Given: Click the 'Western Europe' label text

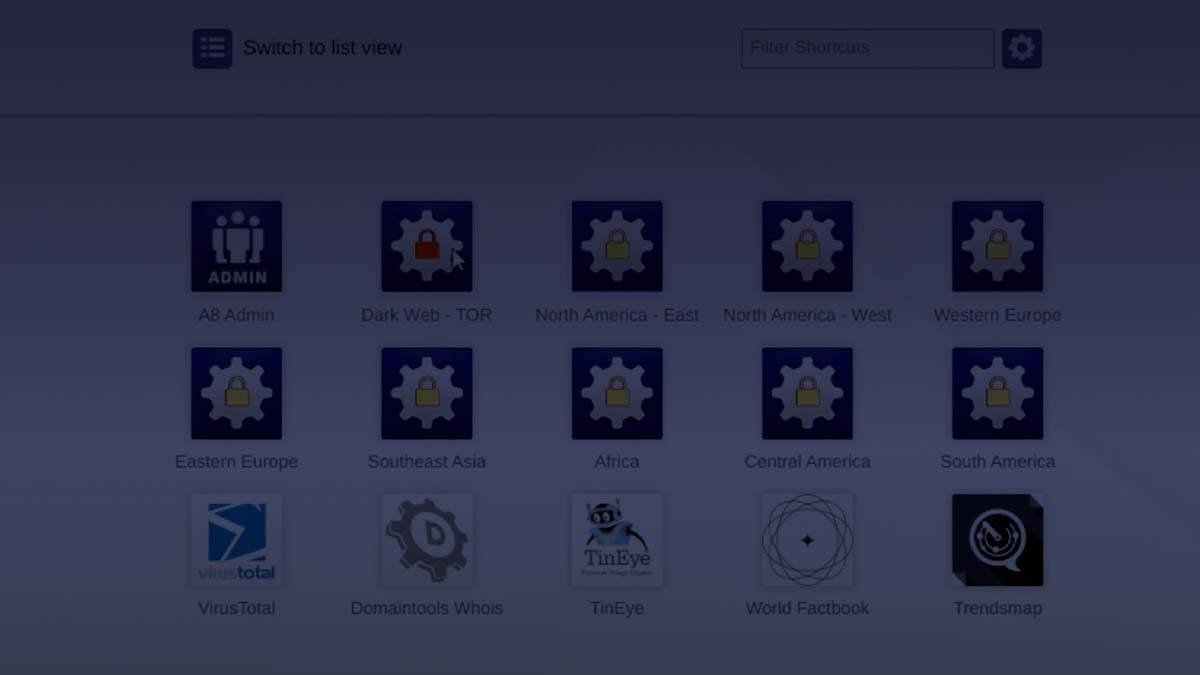Looking at the screenshot, I should (x=998, y=315).
